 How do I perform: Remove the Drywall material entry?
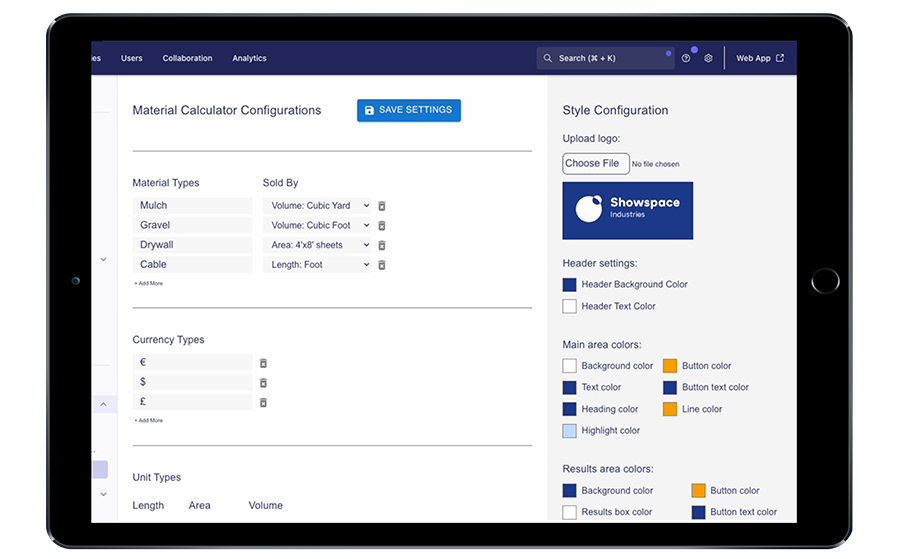[x=382, y=245]
